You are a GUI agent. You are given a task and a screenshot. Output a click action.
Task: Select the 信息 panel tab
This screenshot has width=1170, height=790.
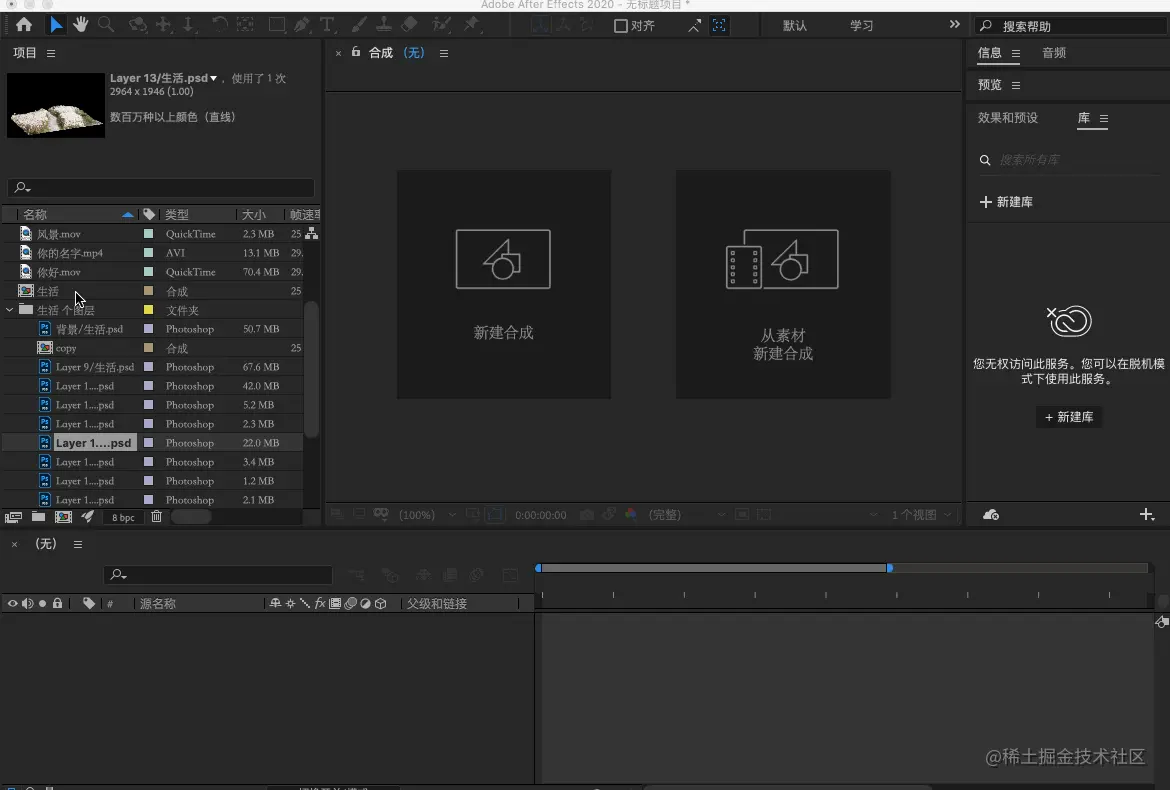coord(989,53)
